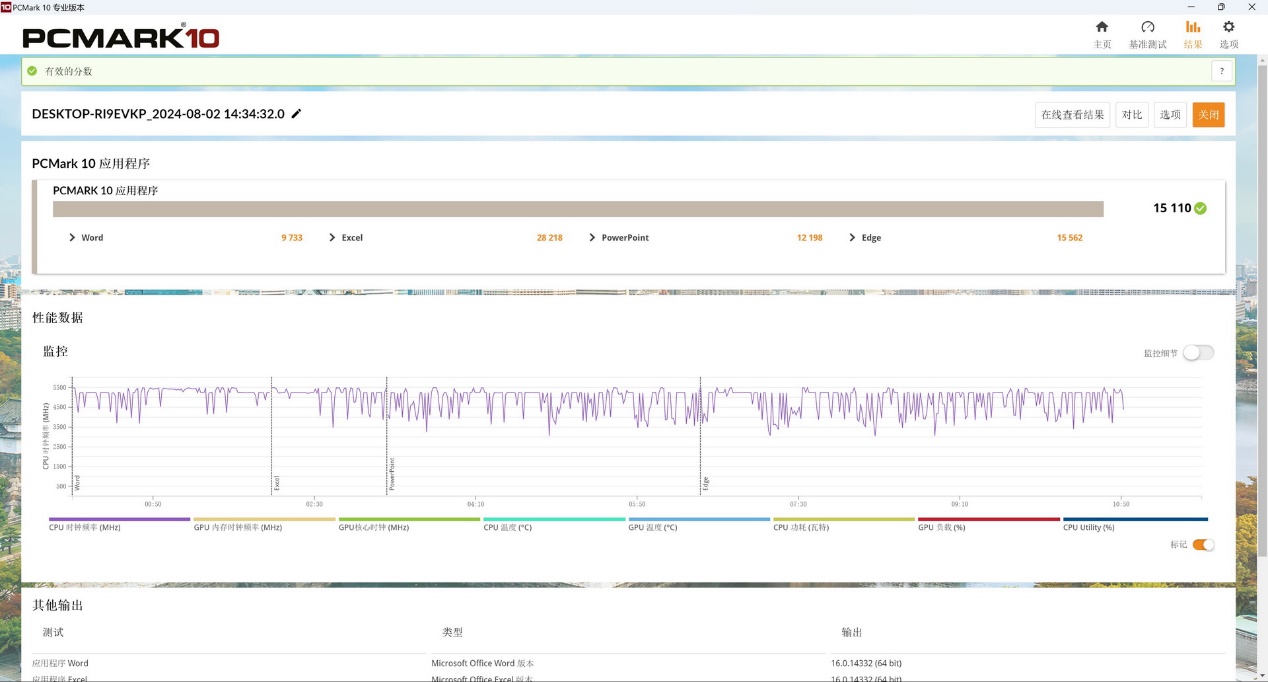This screenshot has height=682, width=1268.
Task: Click the green valid score check icon
Action: pyautogui.click(x=33, y=71)
